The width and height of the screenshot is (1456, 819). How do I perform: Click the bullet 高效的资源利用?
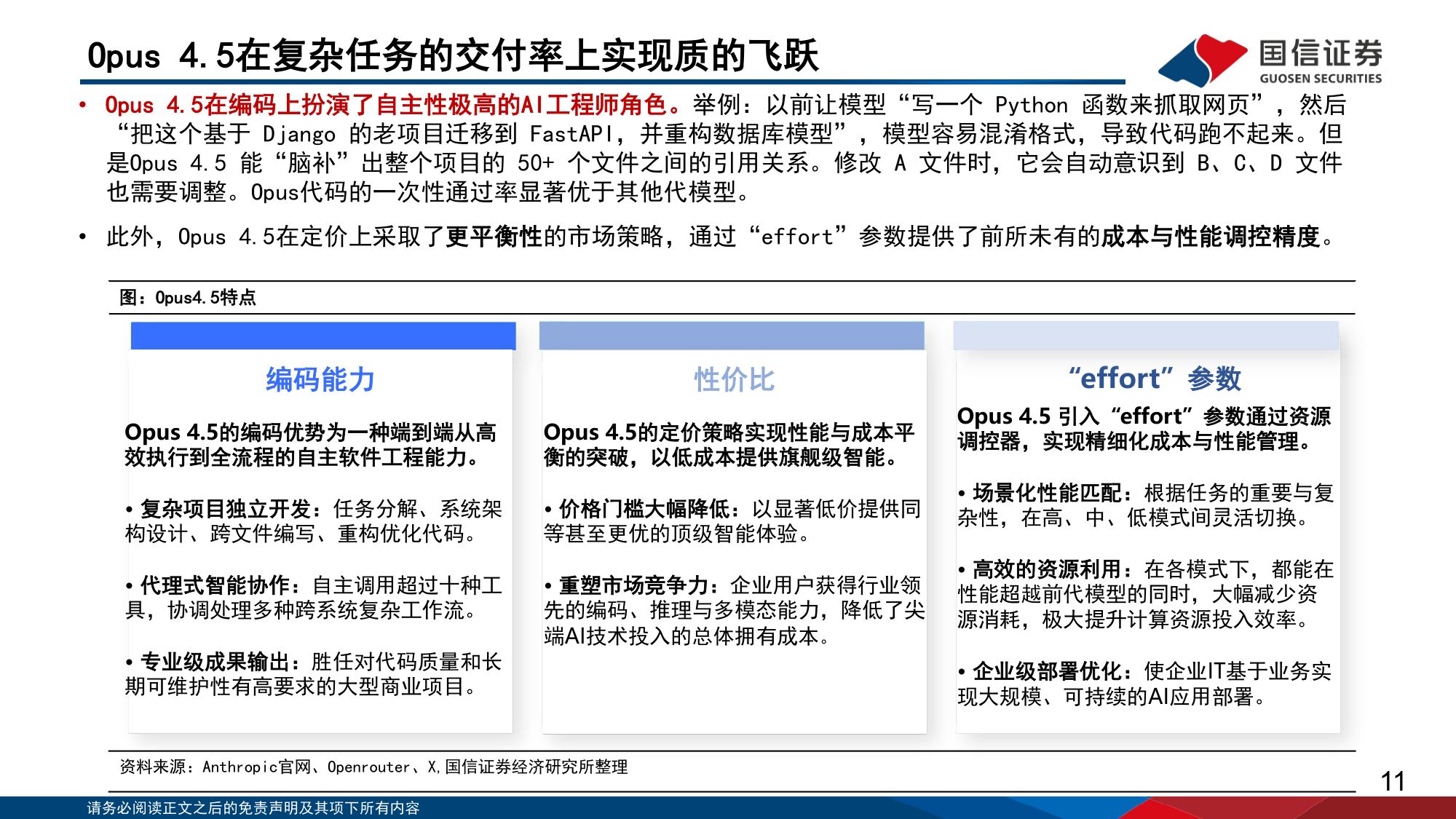(x=1146, y=594)
